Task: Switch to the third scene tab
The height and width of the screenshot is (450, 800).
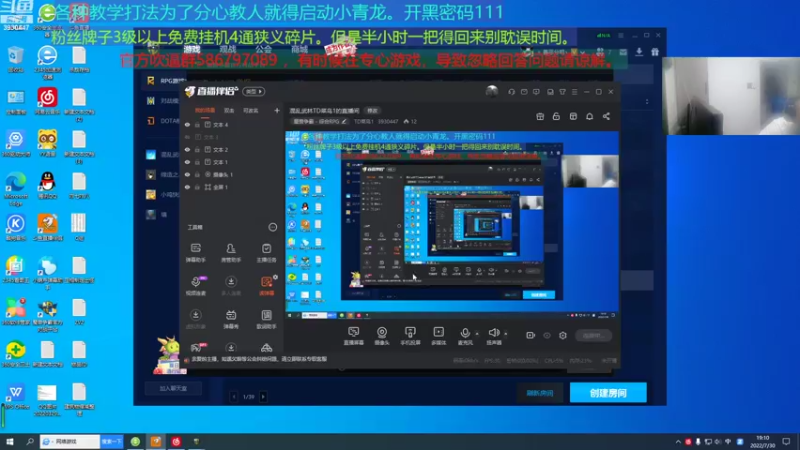Action: [251, 110]
